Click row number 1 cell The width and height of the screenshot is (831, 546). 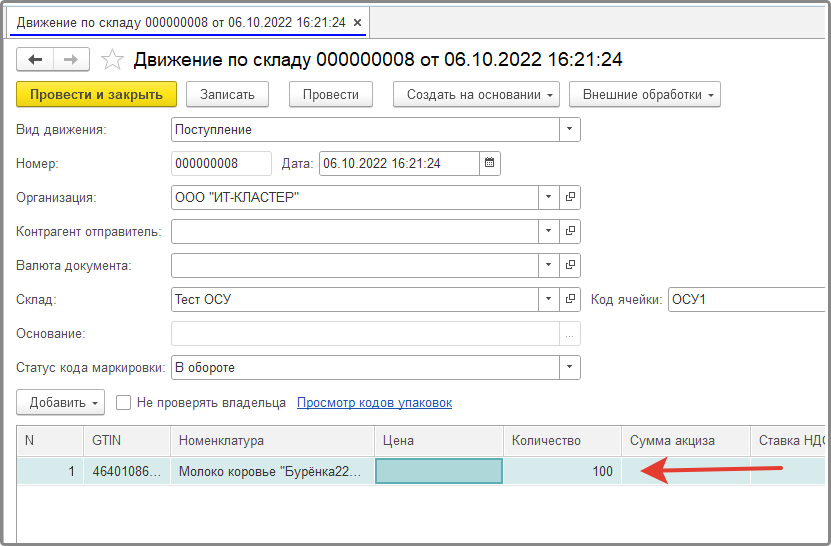tap(50, 471)
